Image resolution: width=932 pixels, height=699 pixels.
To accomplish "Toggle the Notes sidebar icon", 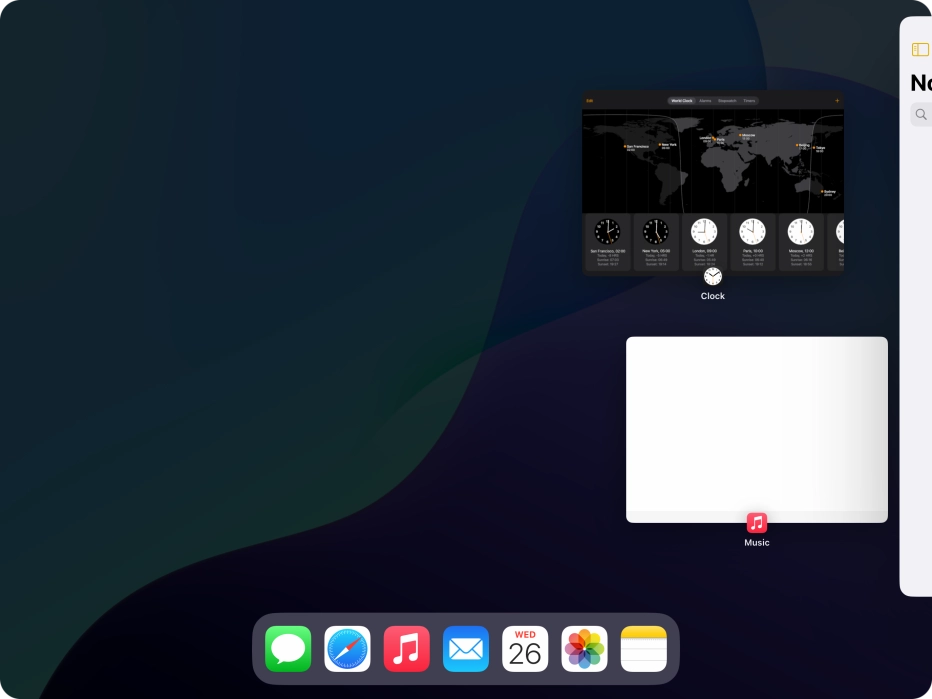I will [x=920, y=50].
